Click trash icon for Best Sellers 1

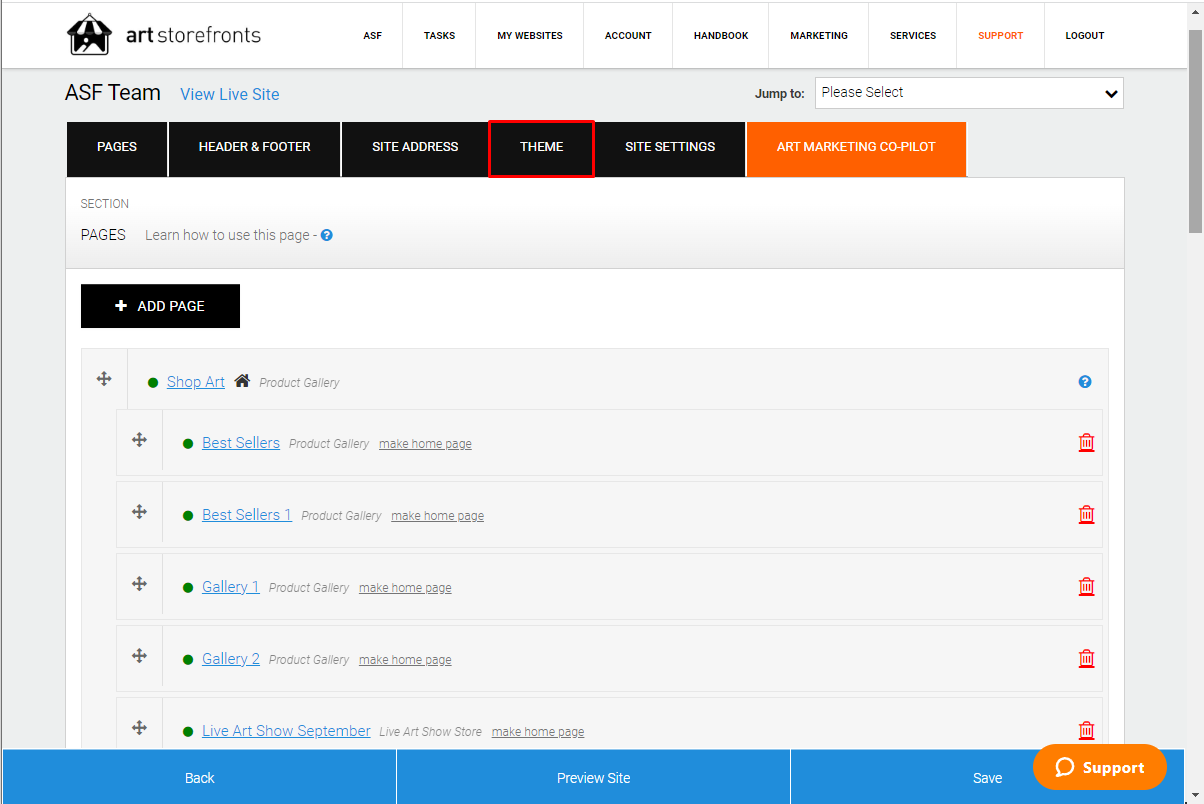[1086, 515]
